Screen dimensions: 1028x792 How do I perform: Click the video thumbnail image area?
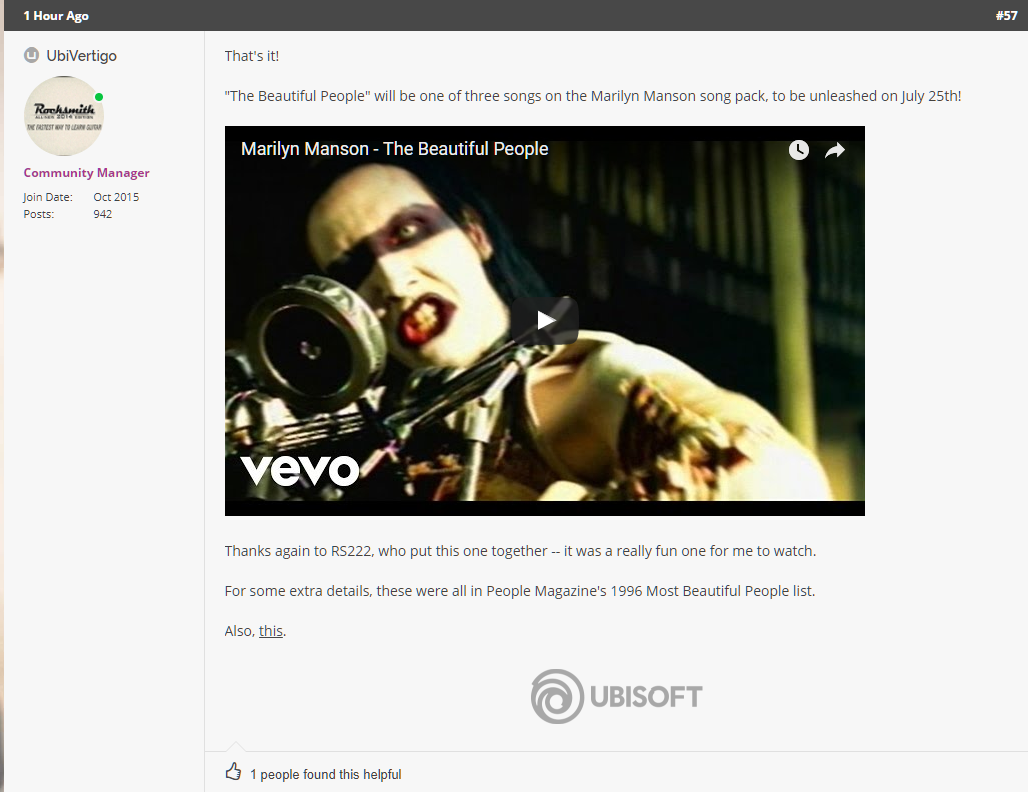point(545,321)
